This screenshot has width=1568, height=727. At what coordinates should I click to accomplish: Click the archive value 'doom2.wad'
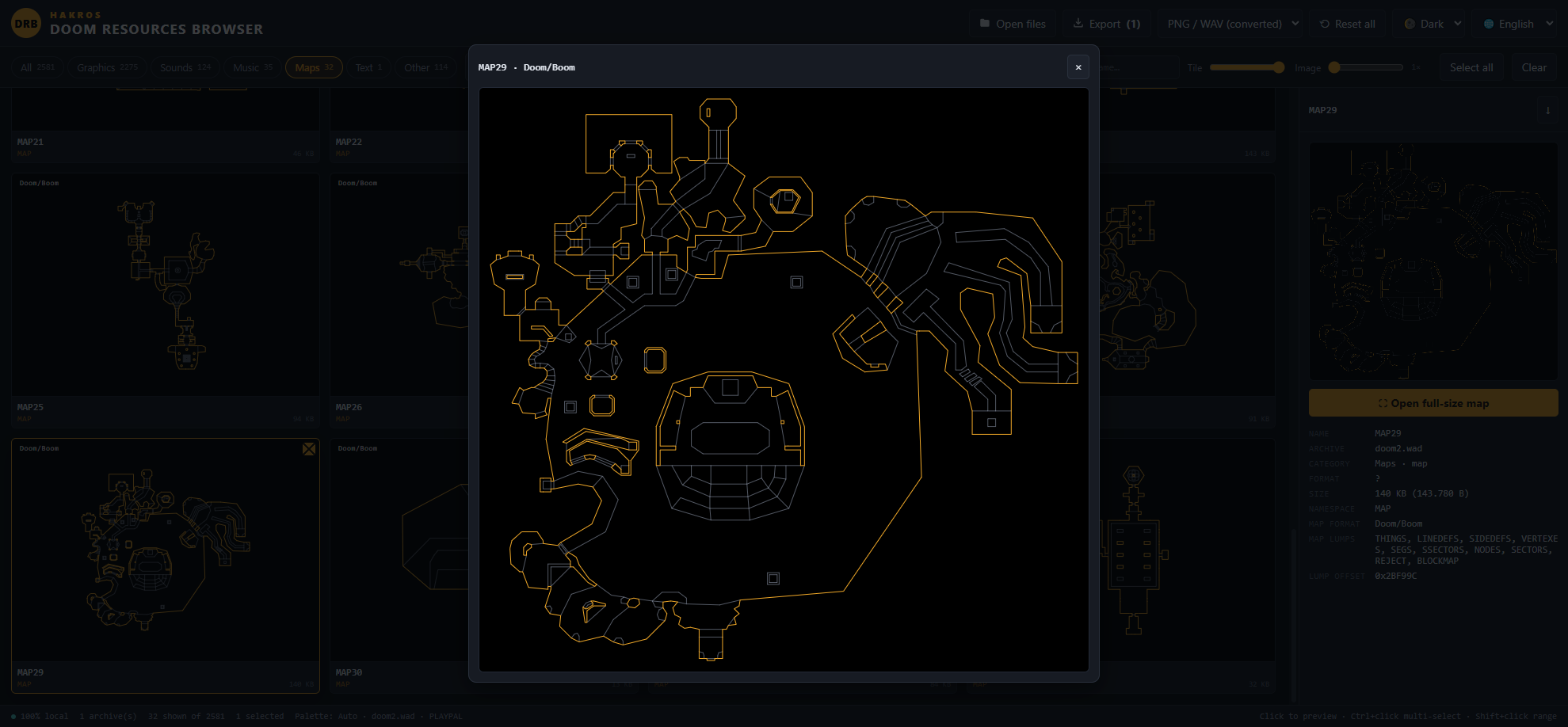click(x=1398, y=448)
